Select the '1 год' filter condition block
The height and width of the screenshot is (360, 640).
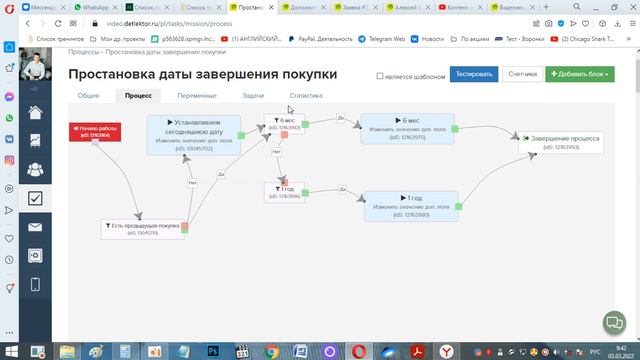284,193
